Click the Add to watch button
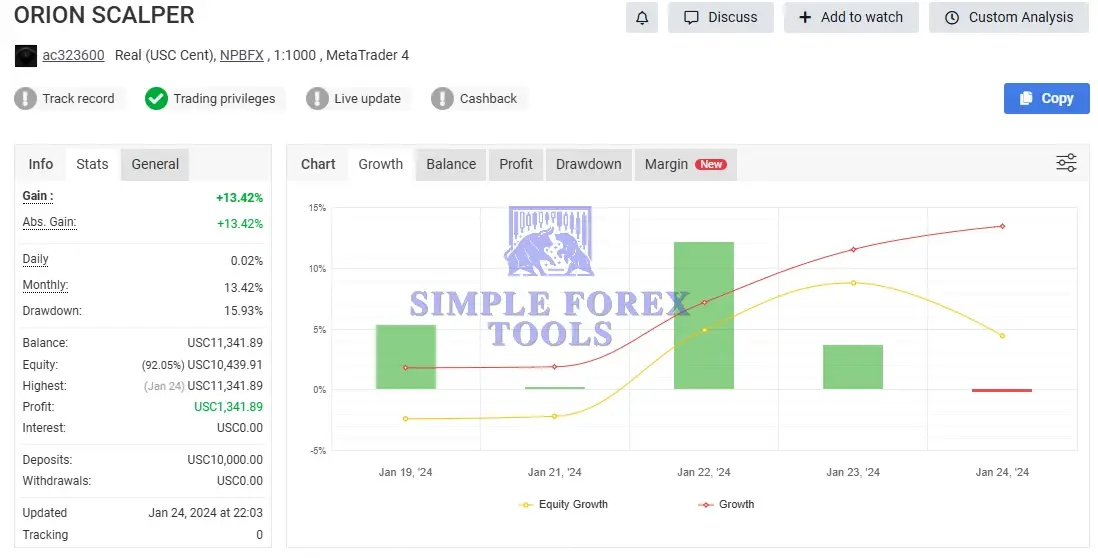The width and height of the screenshot is (1098, 558). [x=851, y=17]
